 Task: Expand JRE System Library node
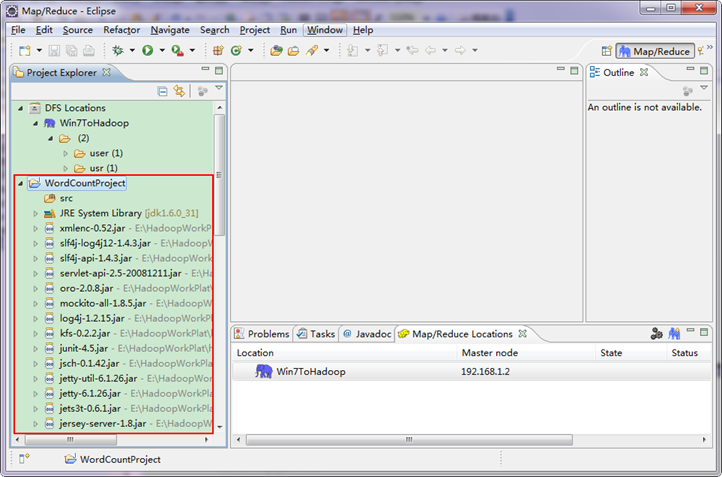point(35,214)
